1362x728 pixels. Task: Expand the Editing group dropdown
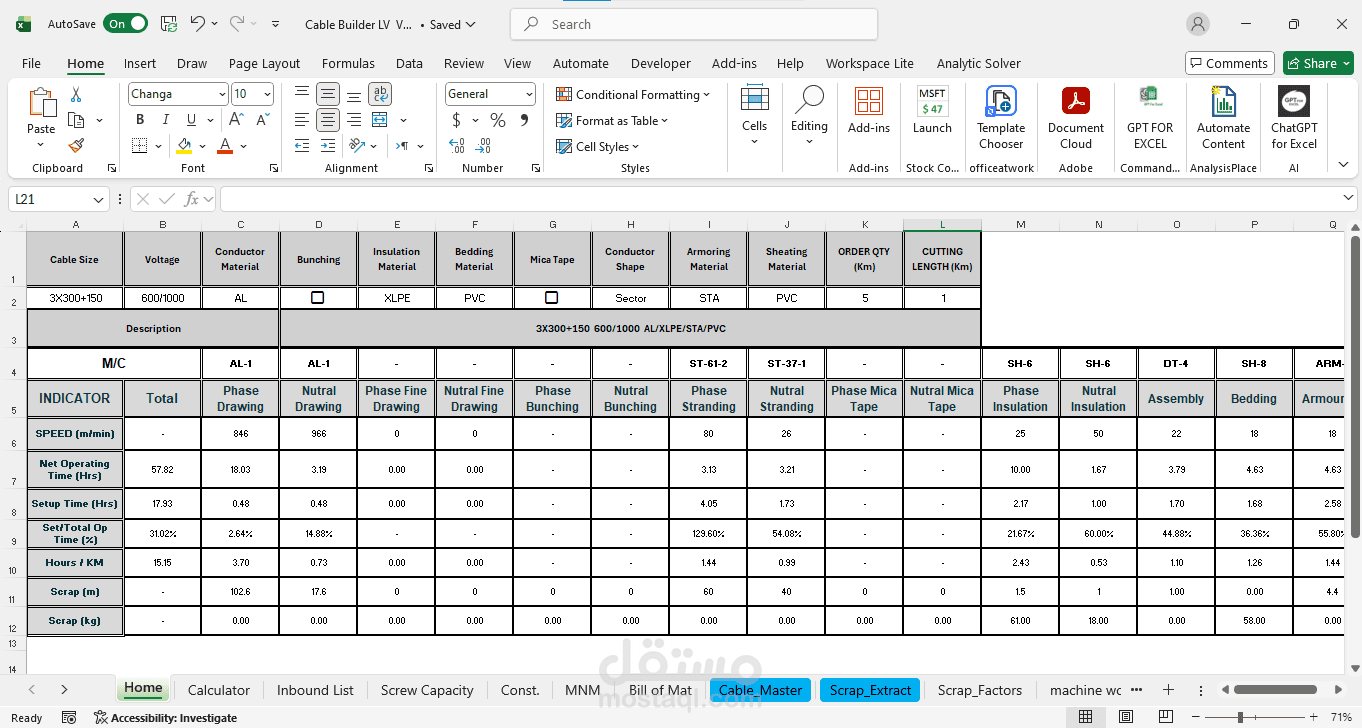(x=809, y=141)
